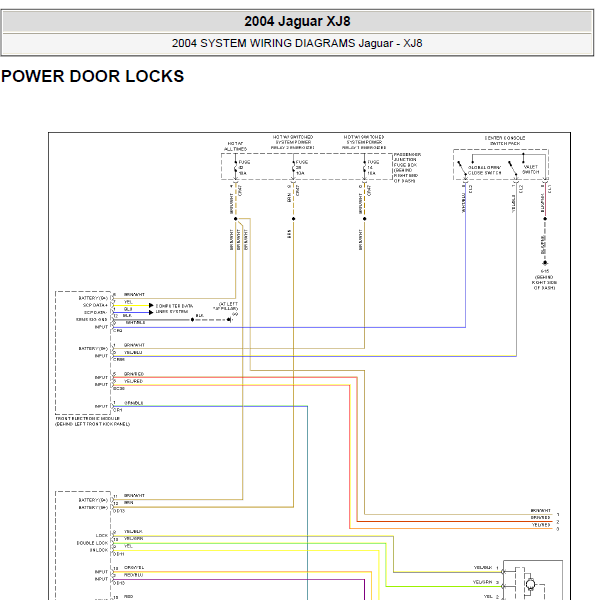596x600 pixels.
Task: Click the 'HOT AT ALL TIMES' label
Action: 235,146
